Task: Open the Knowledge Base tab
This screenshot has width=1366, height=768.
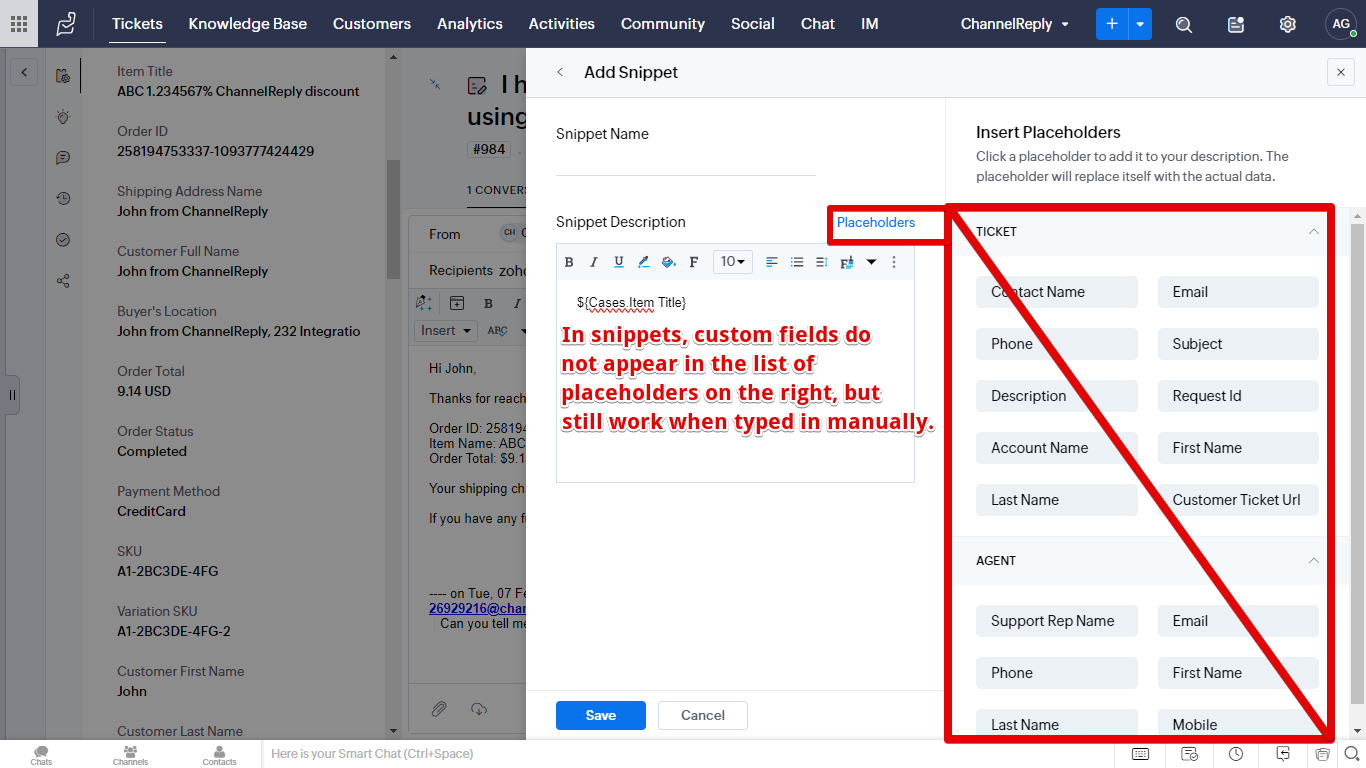Action: [248, 24]
